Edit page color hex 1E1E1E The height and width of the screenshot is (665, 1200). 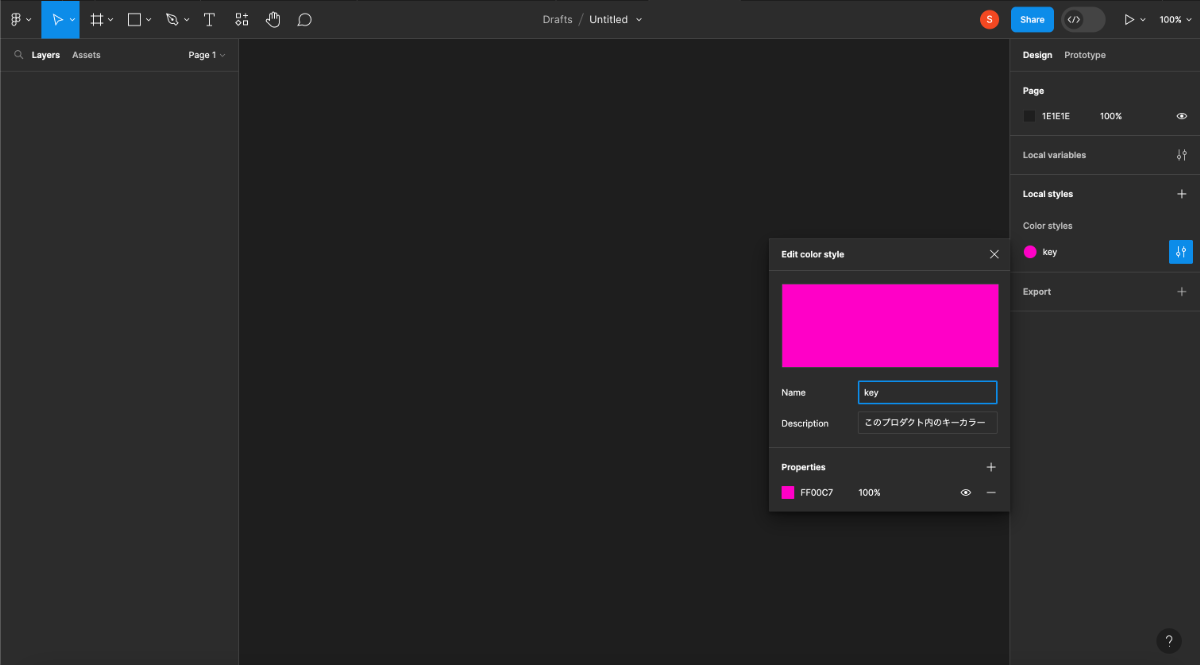(1056, 116)
